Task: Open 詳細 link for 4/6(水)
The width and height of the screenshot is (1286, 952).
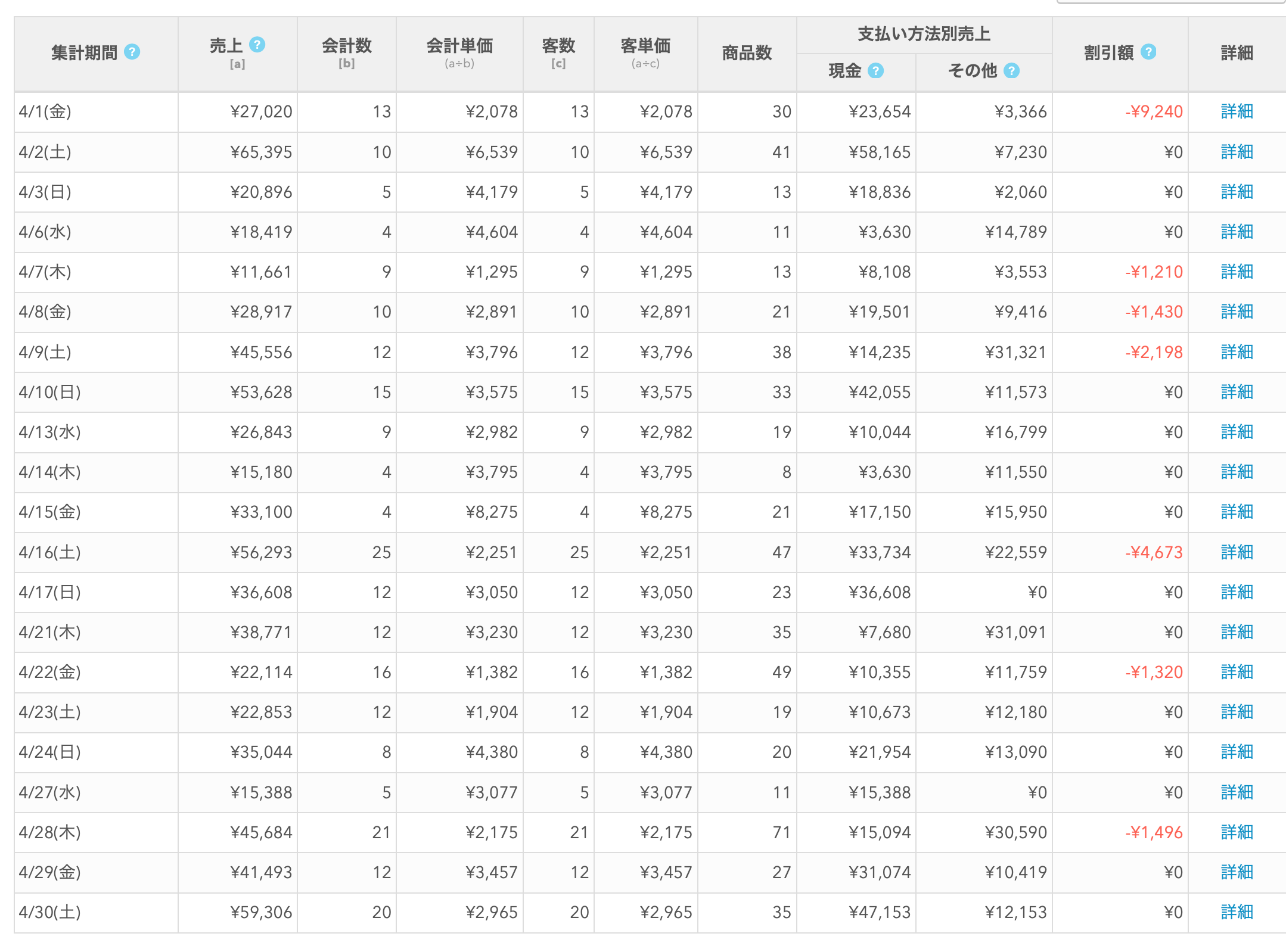Action: (x=1237, y=232)
